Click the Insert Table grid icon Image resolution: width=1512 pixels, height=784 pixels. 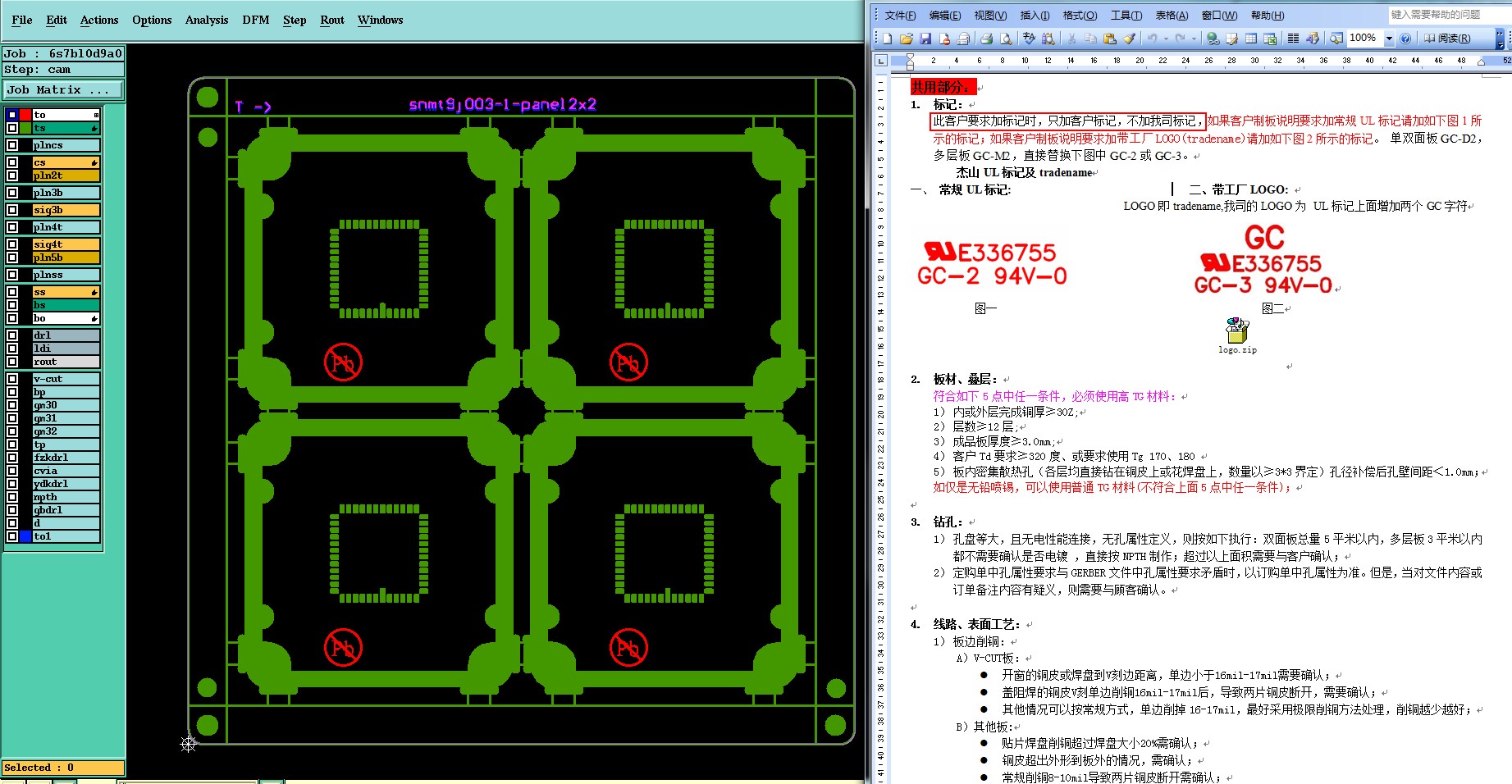[x=1251, y=39]
